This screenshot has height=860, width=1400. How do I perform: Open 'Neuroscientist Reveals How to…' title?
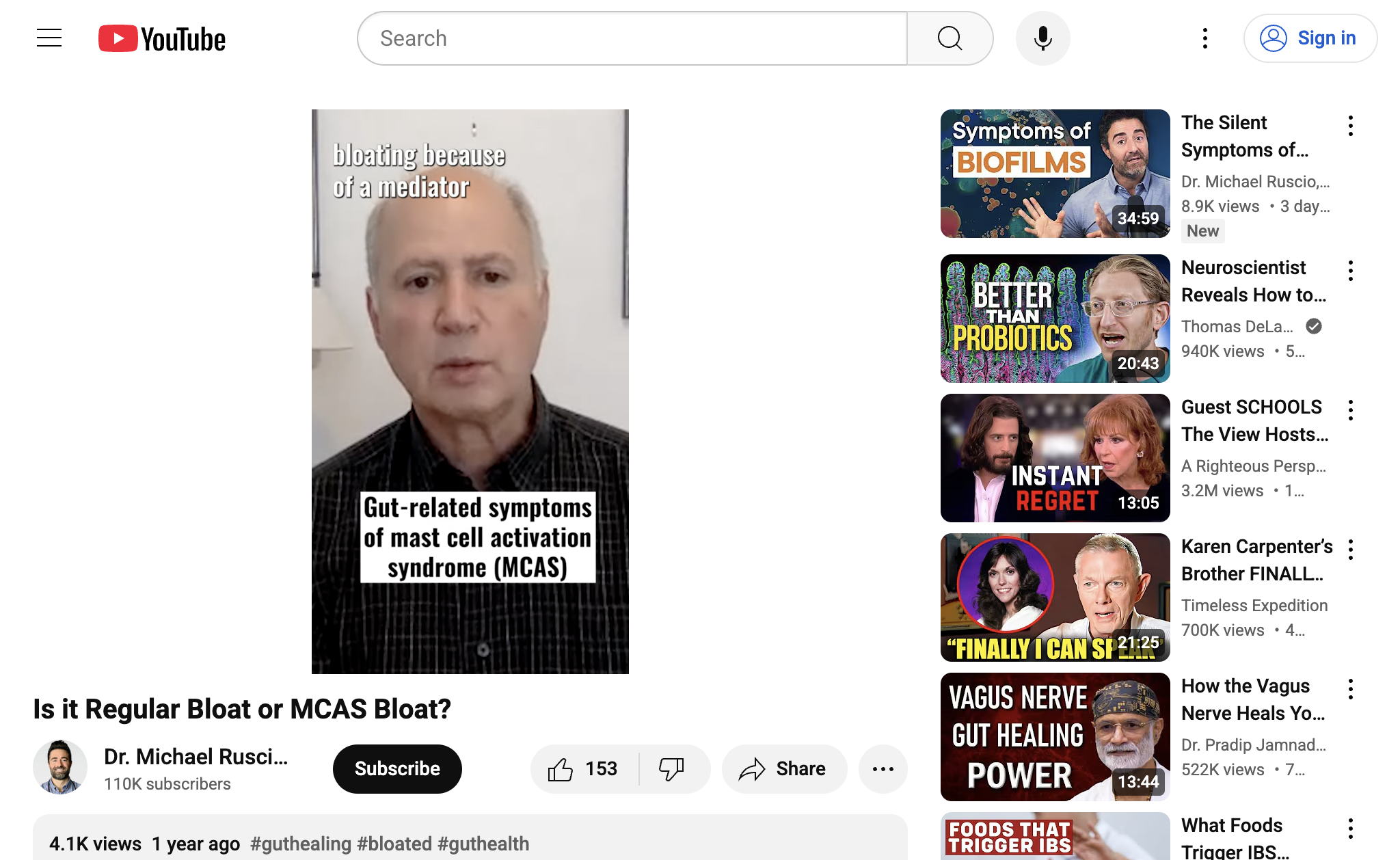[x=1254, y=281]
